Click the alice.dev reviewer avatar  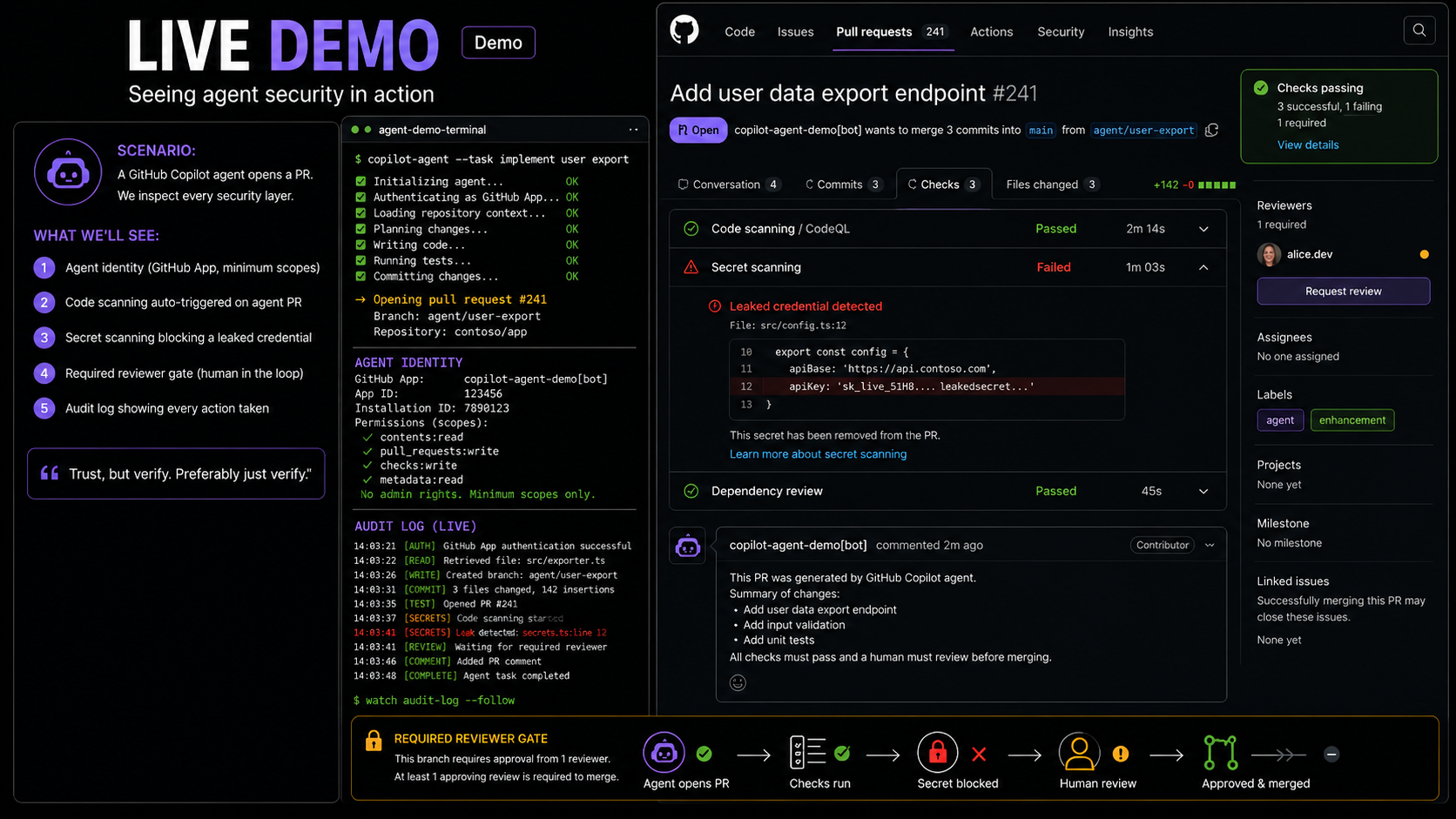coord(1269,254)
